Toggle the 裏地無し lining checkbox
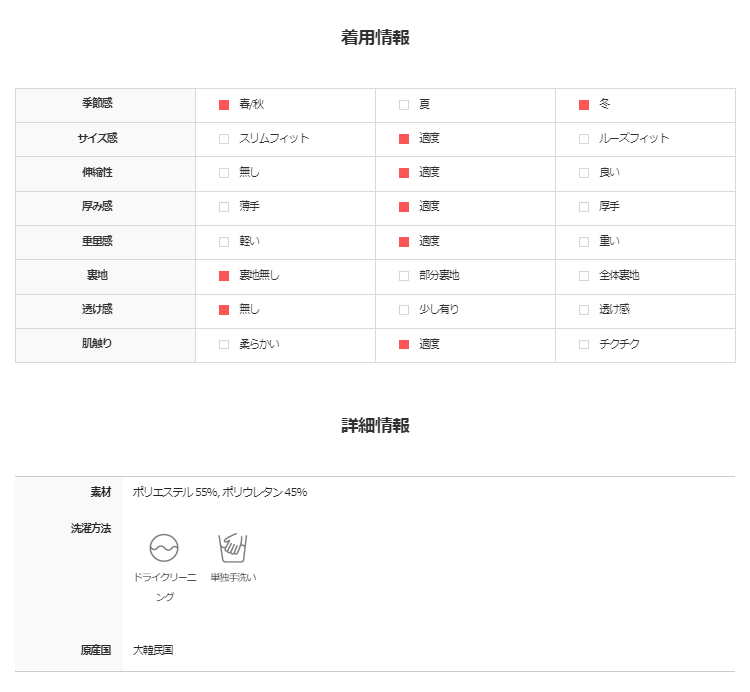 coord(224,276)
